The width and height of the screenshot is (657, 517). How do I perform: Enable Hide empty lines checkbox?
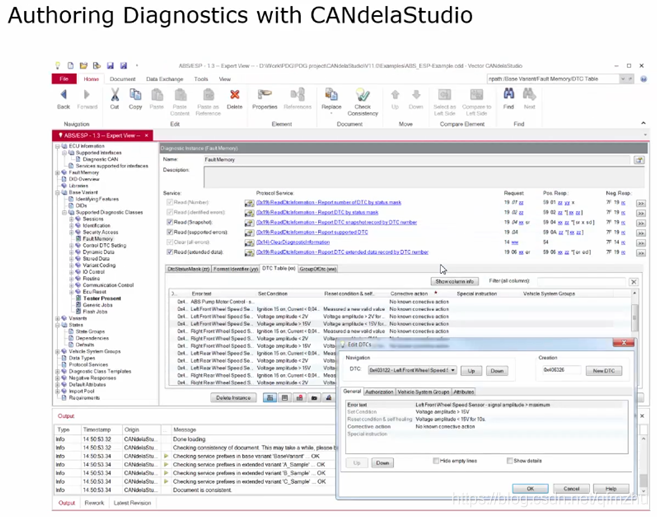(436, 461)
